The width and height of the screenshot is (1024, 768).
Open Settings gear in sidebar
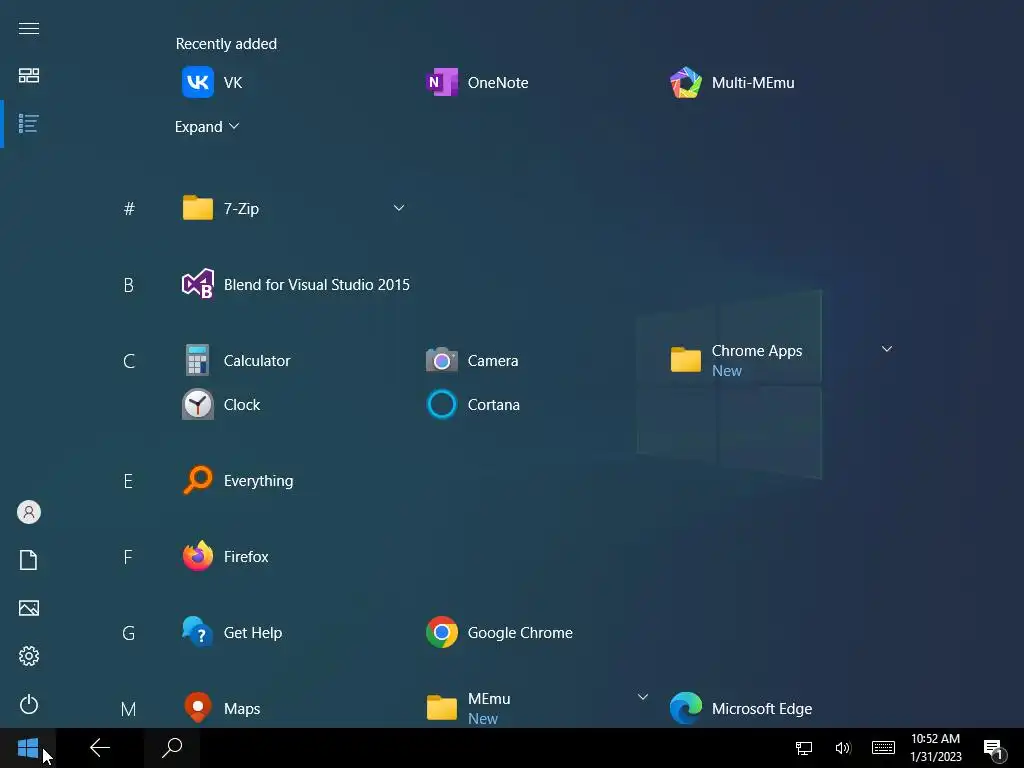coord(29,656)
